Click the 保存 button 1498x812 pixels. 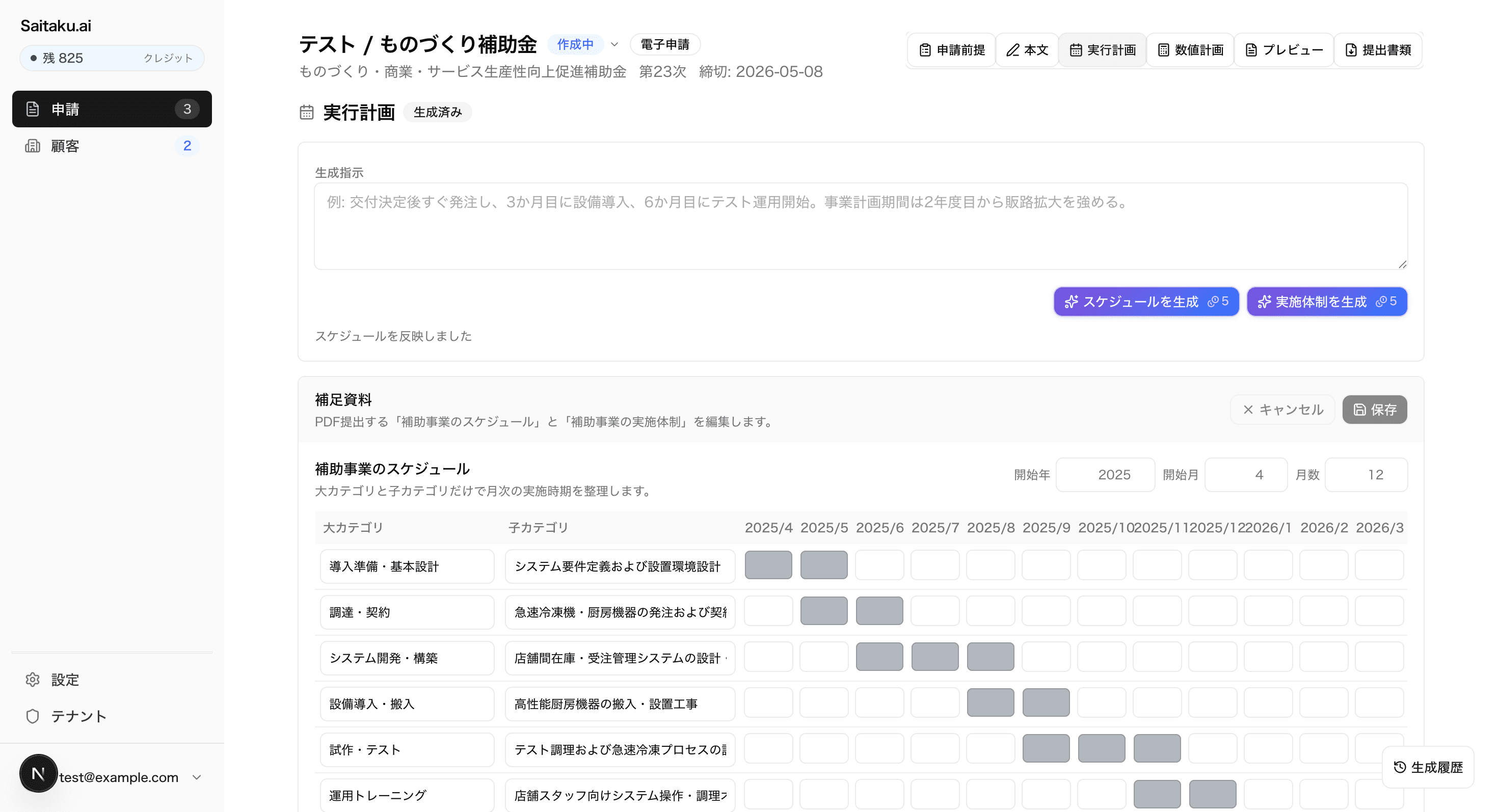coord(1374,410)
